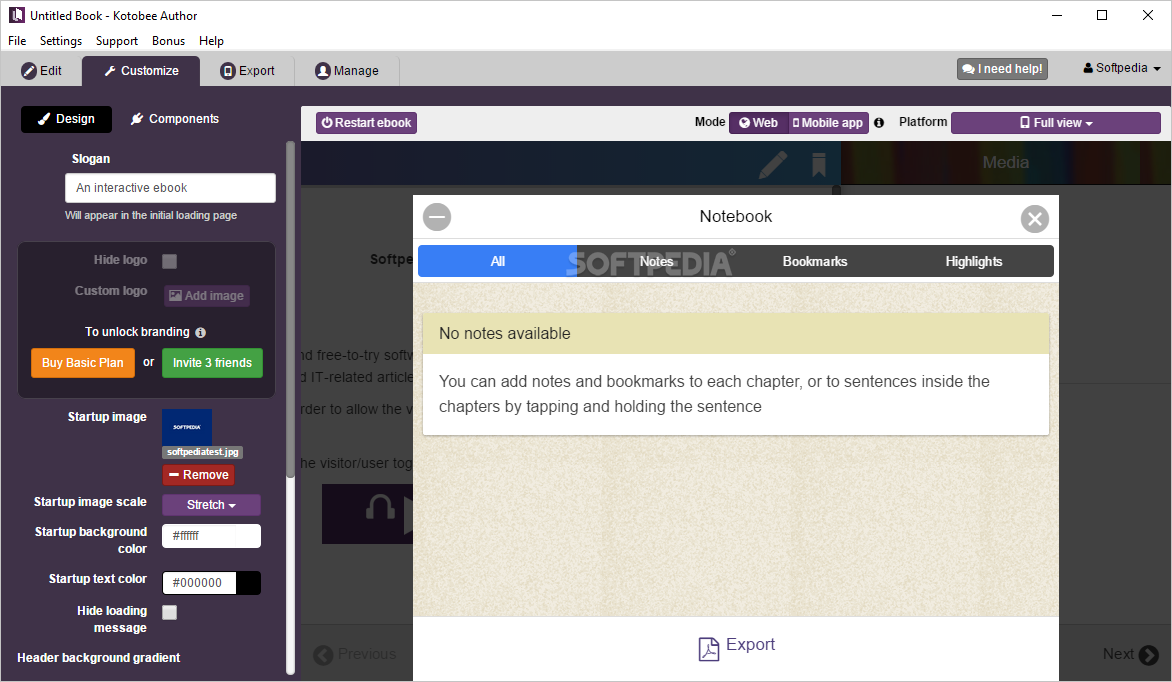Switch to the Edit tab
The image size is (1172, 682).
click(42, 71)
